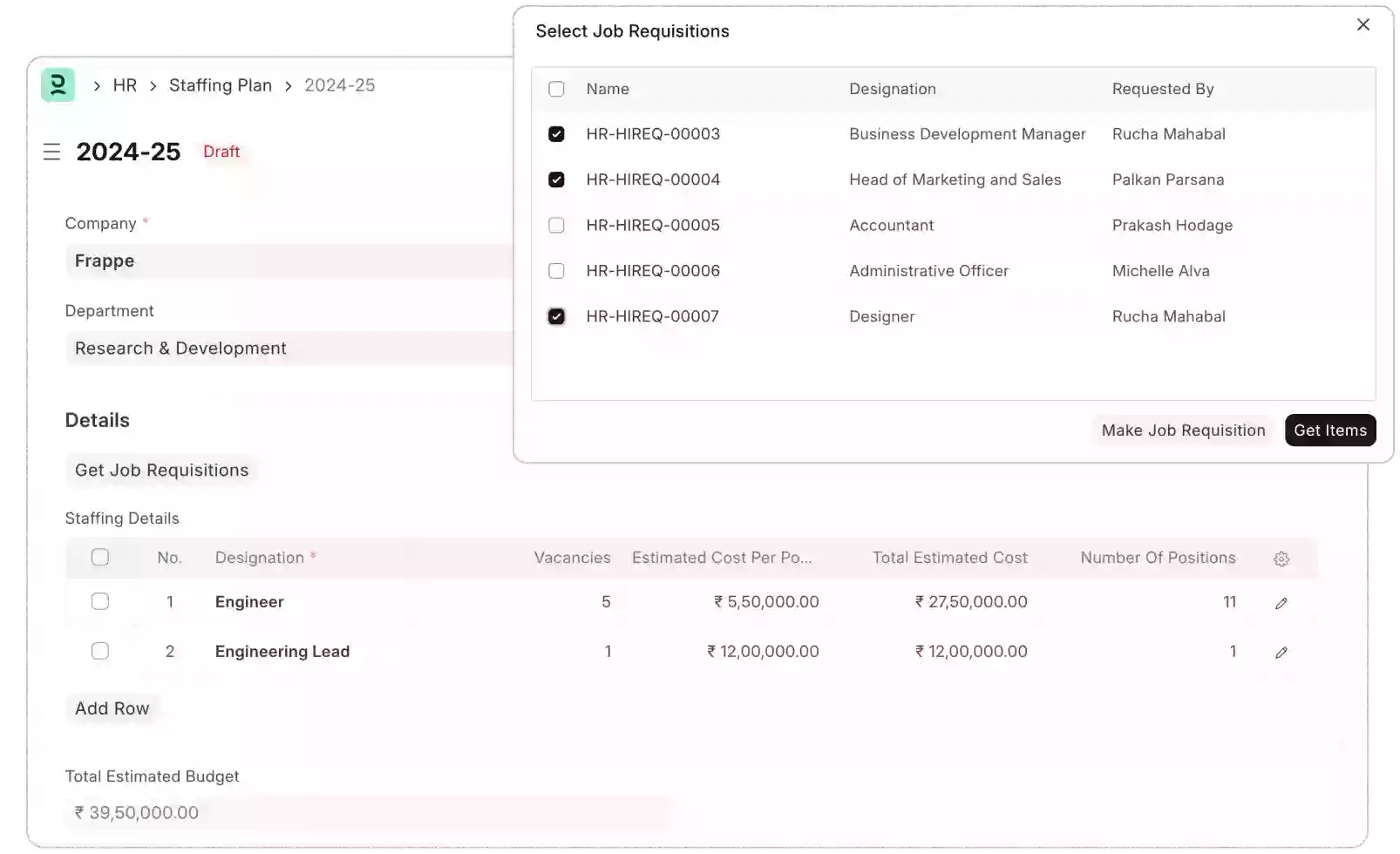Check the HR-HIREQ-00005 Accountant requisition
Screen dimensions: 1400x854
tap(556, 225)
